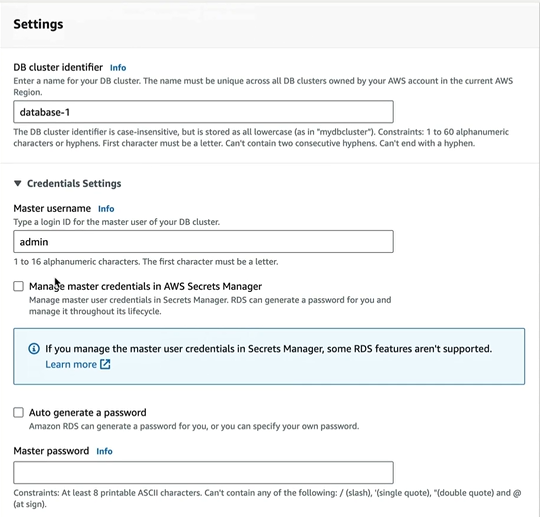Screen dimensions: 540x517
Task: Open Info link beside Master password
Action: [x=104, y=451]
